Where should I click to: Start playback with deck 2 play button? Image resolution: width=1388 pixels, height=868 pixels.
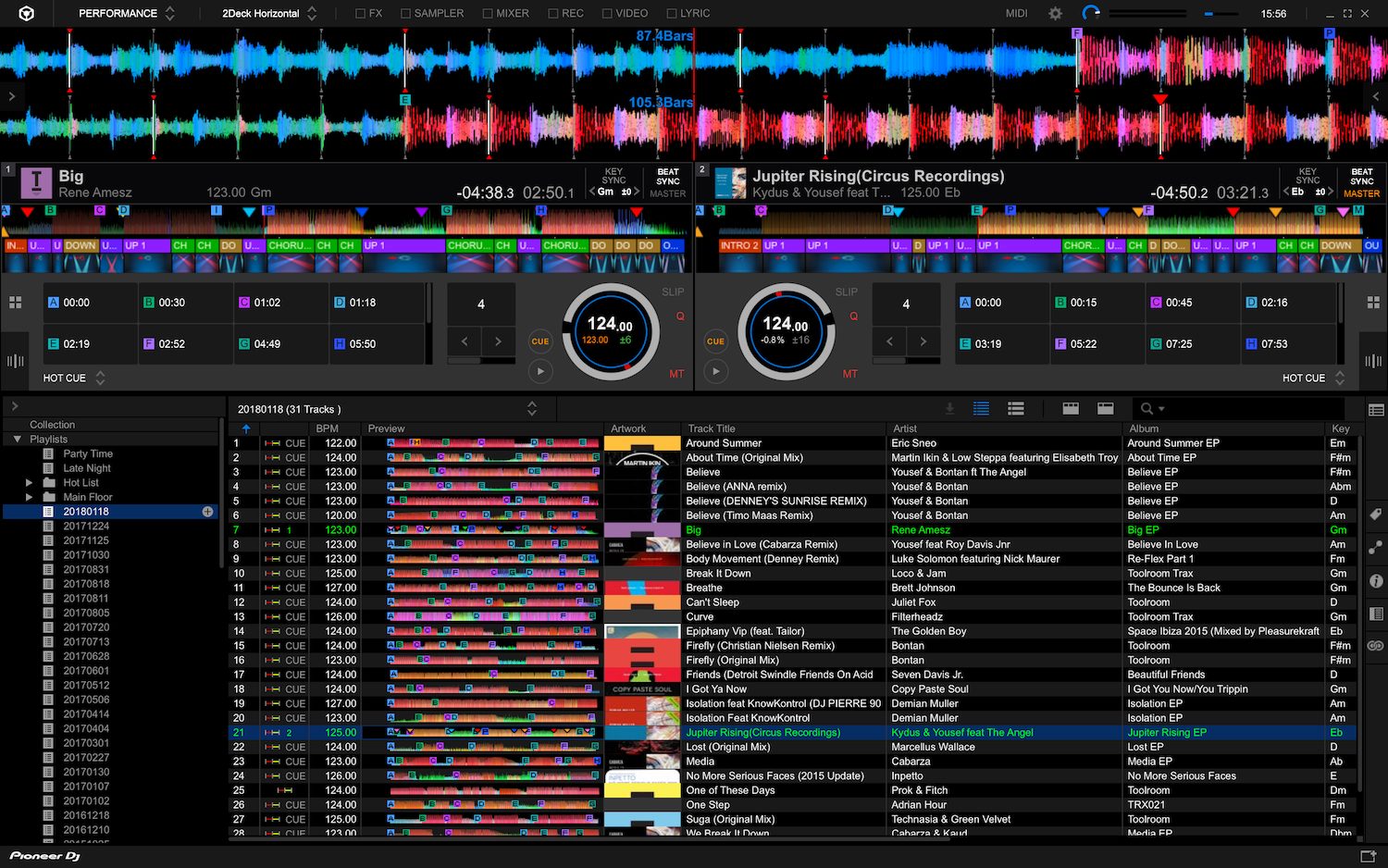point(715,372)
